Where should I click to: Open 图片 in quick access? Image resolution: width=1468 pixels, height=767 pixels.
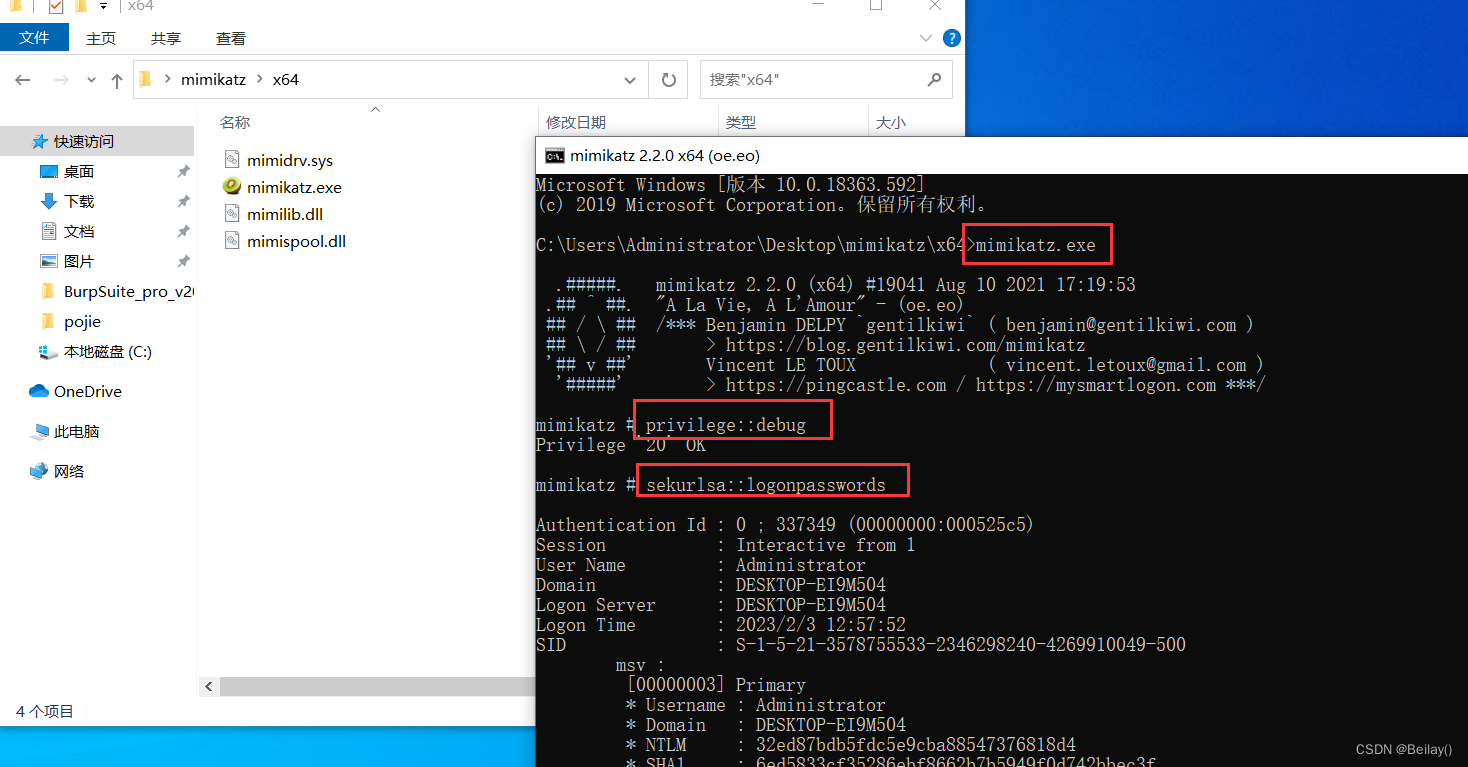[79, 261]
